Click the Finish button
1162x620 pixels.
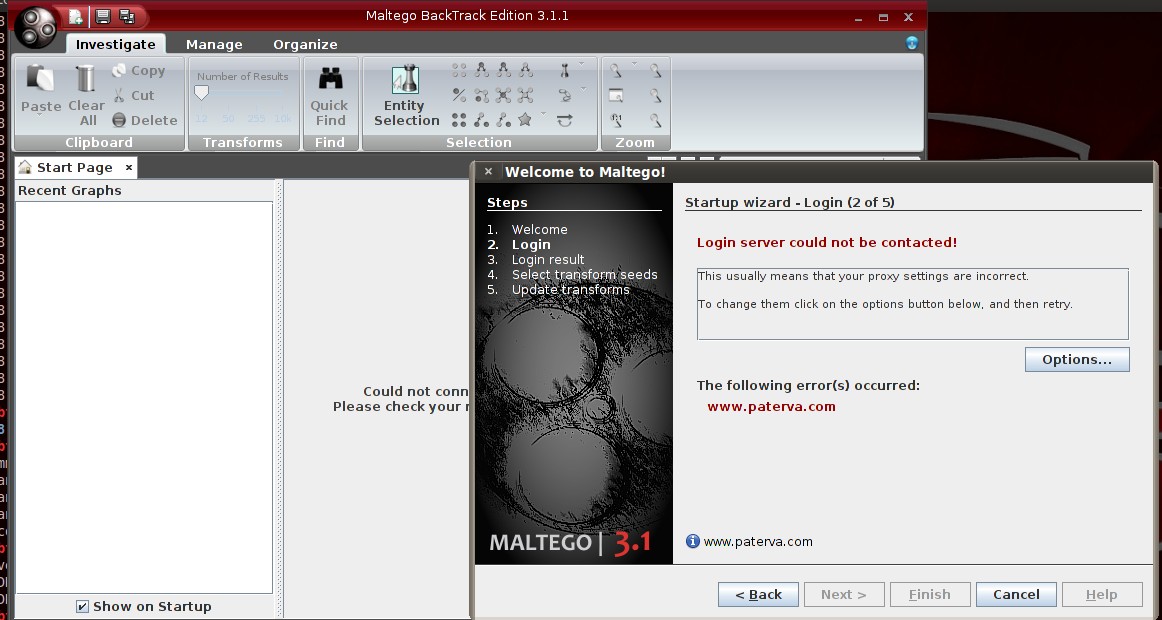point(929,594)
